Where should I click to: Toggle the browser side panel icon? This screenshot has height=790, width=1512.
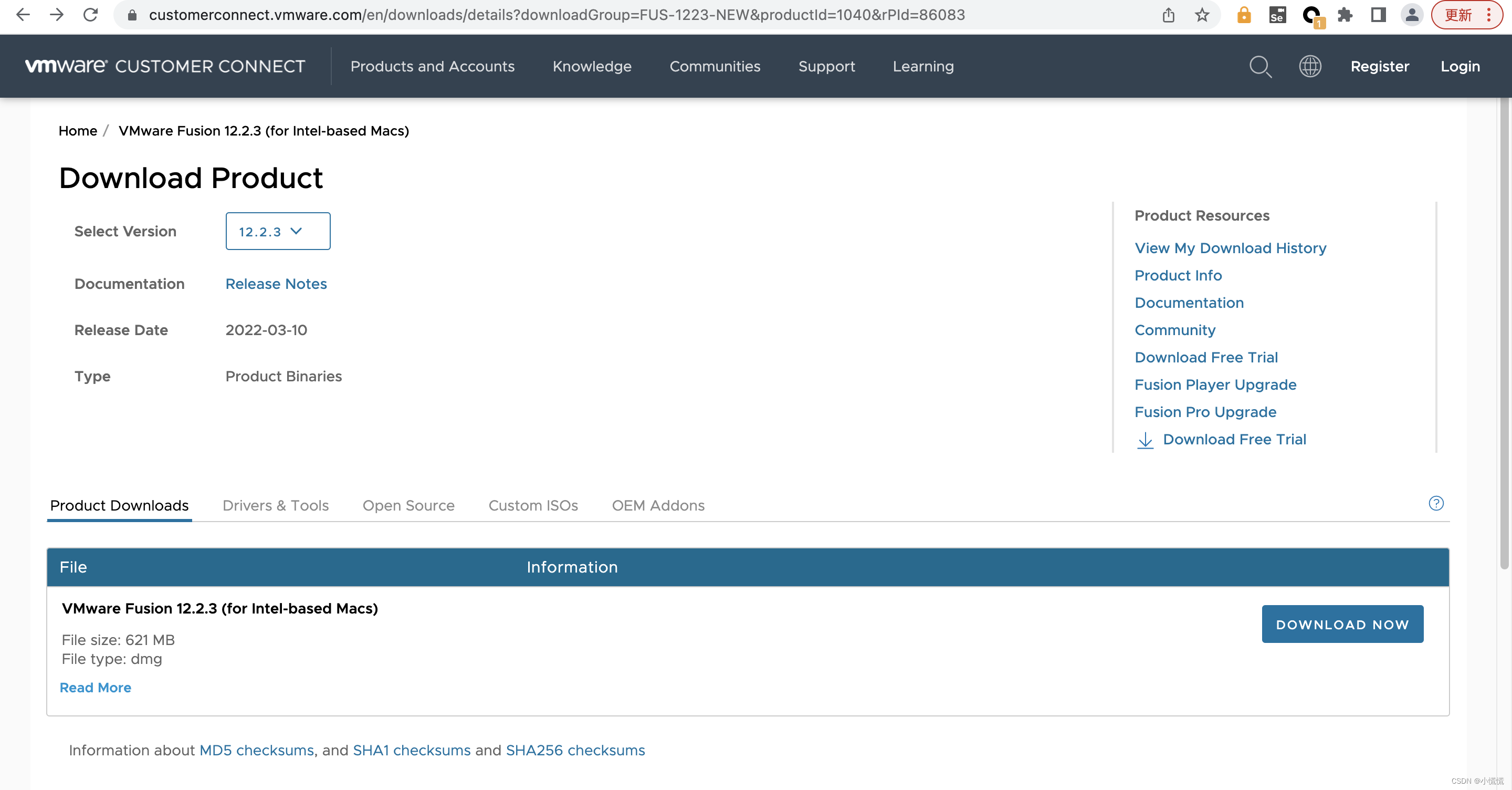tap(1378, 15)
